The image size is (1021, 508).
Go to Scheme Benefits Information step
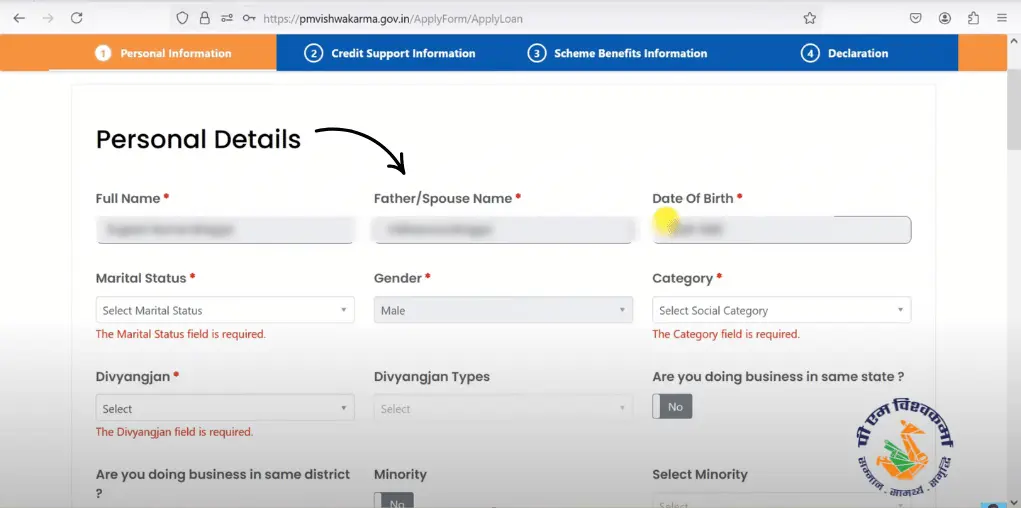[x=617, y=53]
